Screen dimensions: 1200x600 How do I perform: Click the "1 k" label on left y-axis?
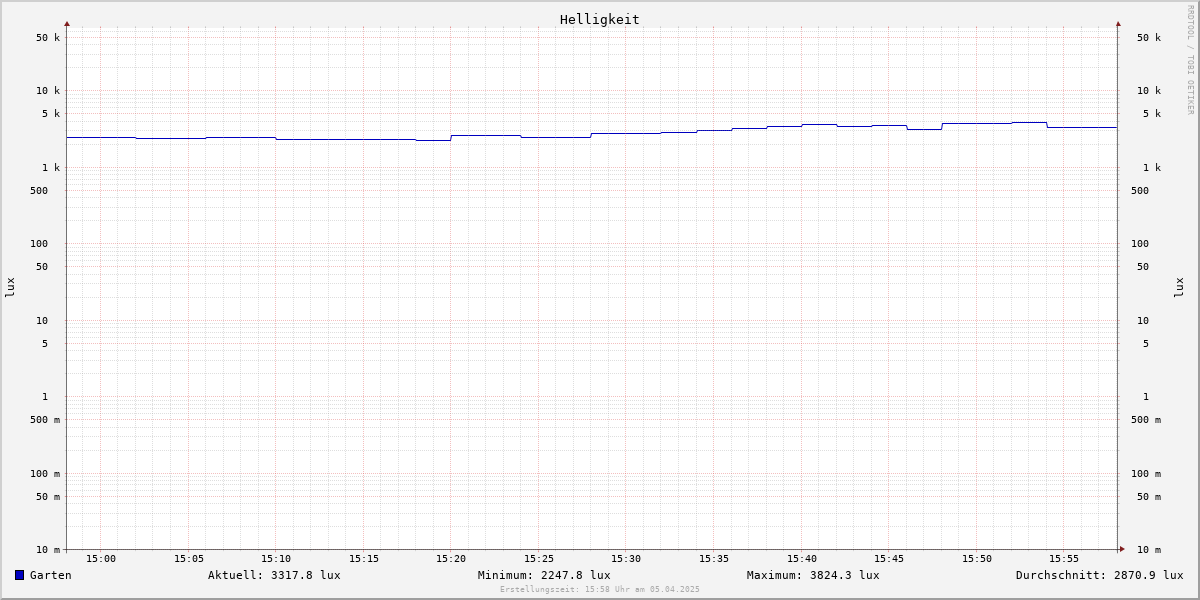tap(51, 168)
